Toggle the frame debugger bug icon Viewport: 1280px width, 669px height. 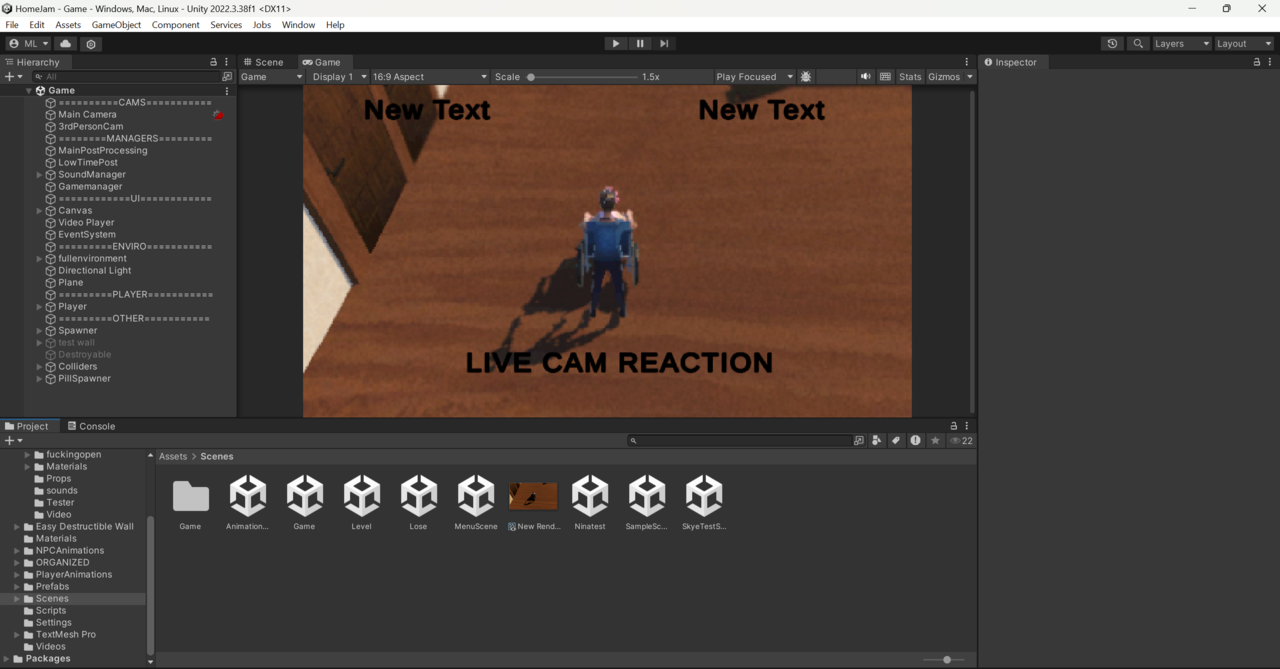click(806, 77)
